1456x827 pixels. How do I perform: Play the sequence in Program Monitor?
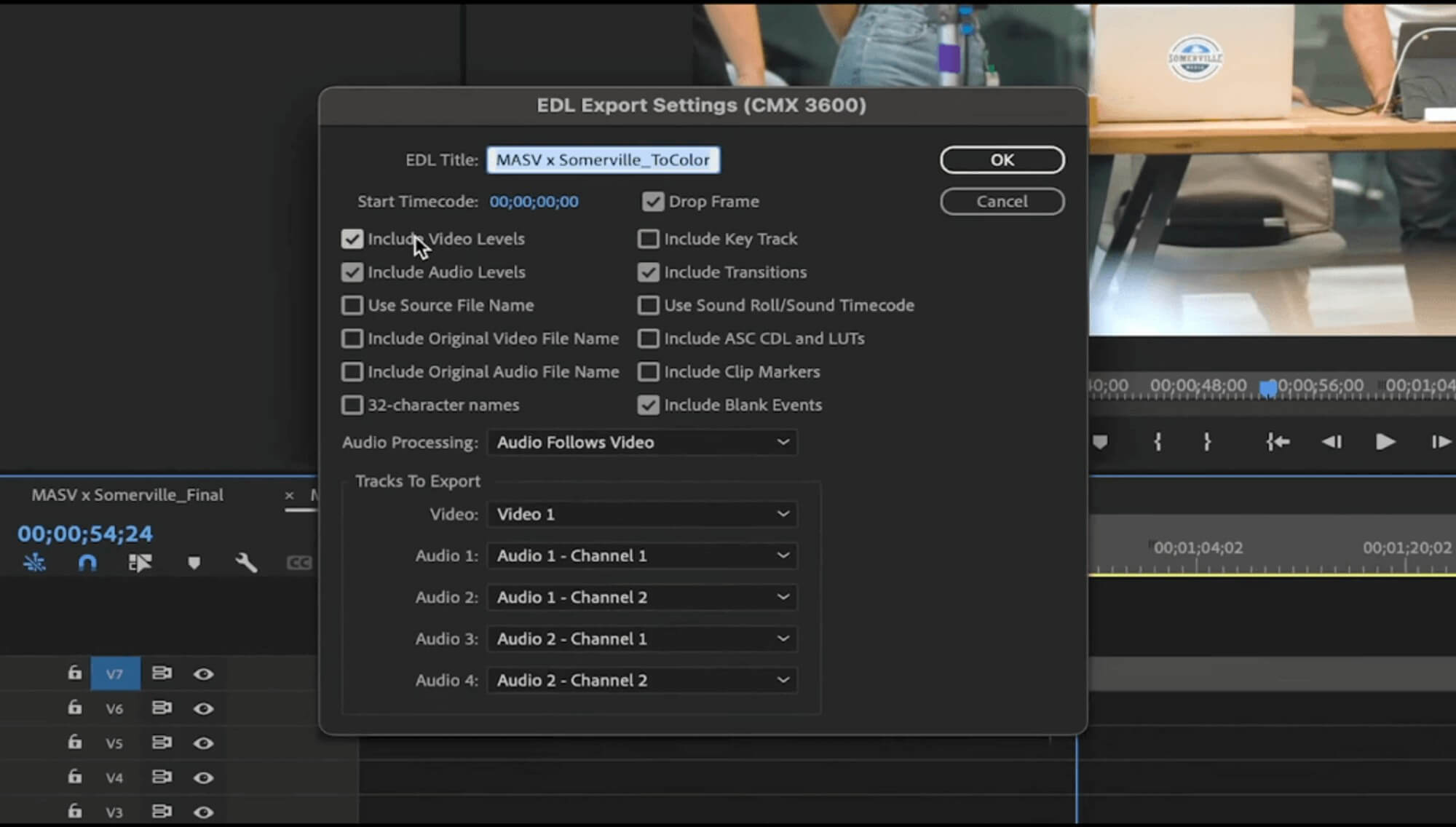pos(1385,442)
